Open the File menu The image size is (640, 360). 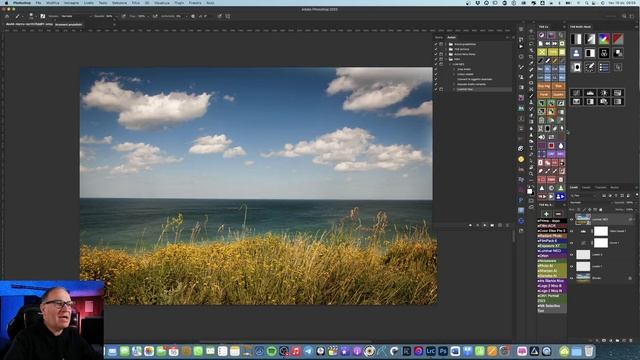pyautogui.click(x=38, y=3)
